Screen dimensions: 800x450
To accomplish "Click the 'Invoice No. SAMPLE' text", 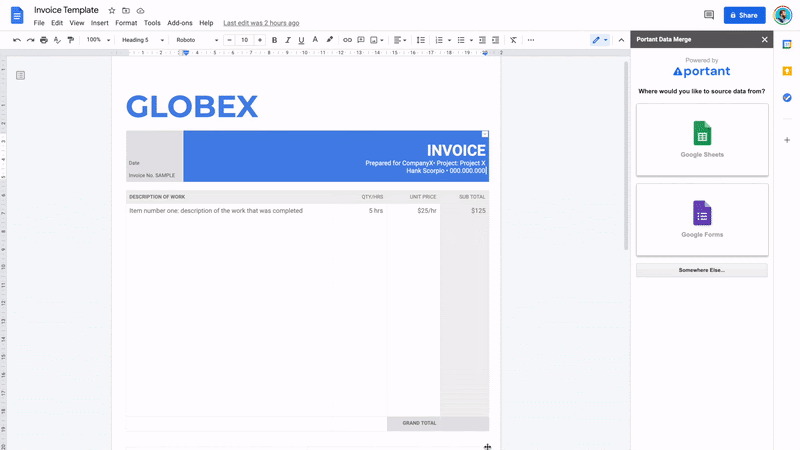I will [x=152, y=175].
